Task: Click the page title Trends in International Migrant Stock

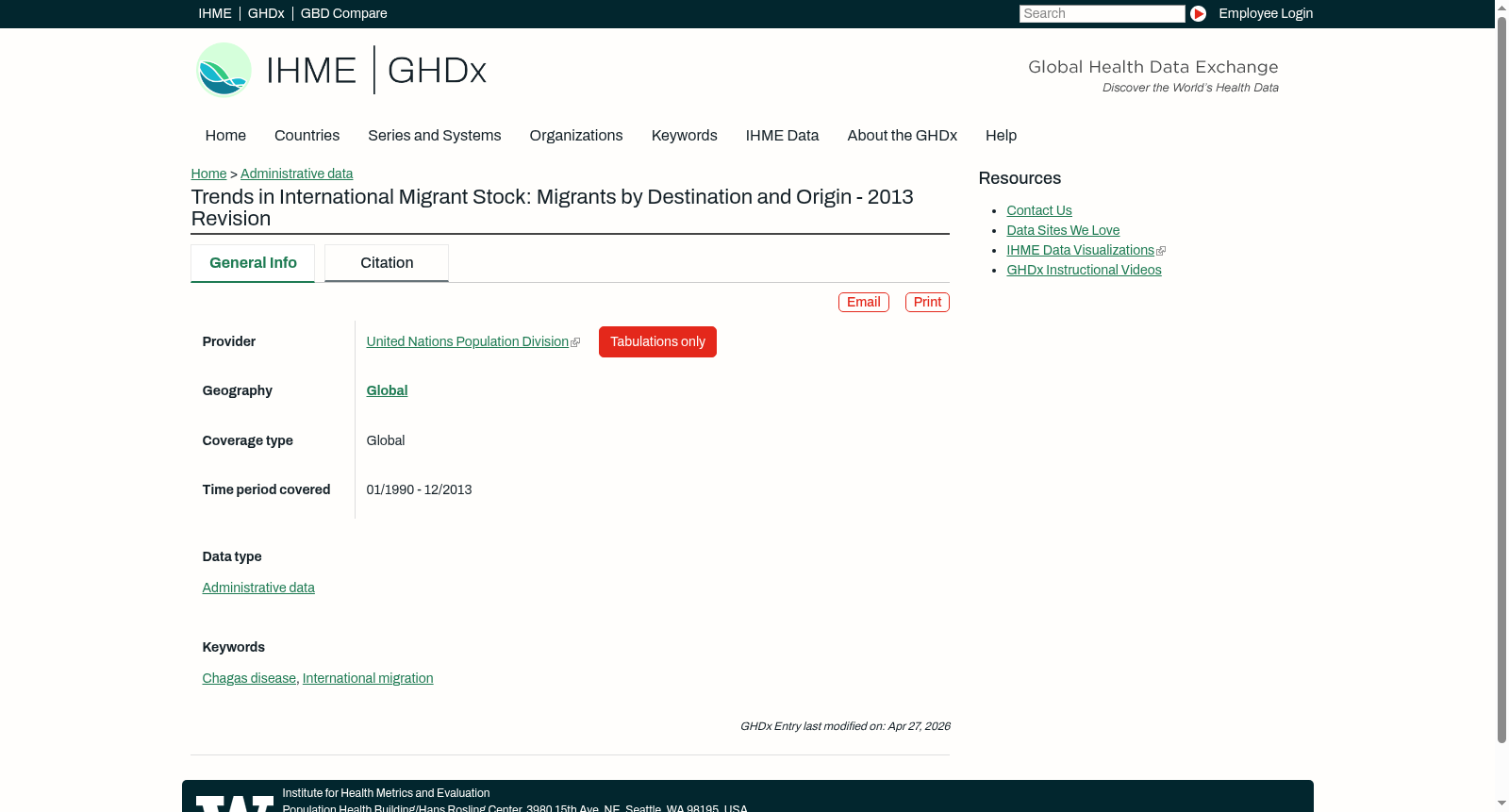Action: click(x=552, y=207)
